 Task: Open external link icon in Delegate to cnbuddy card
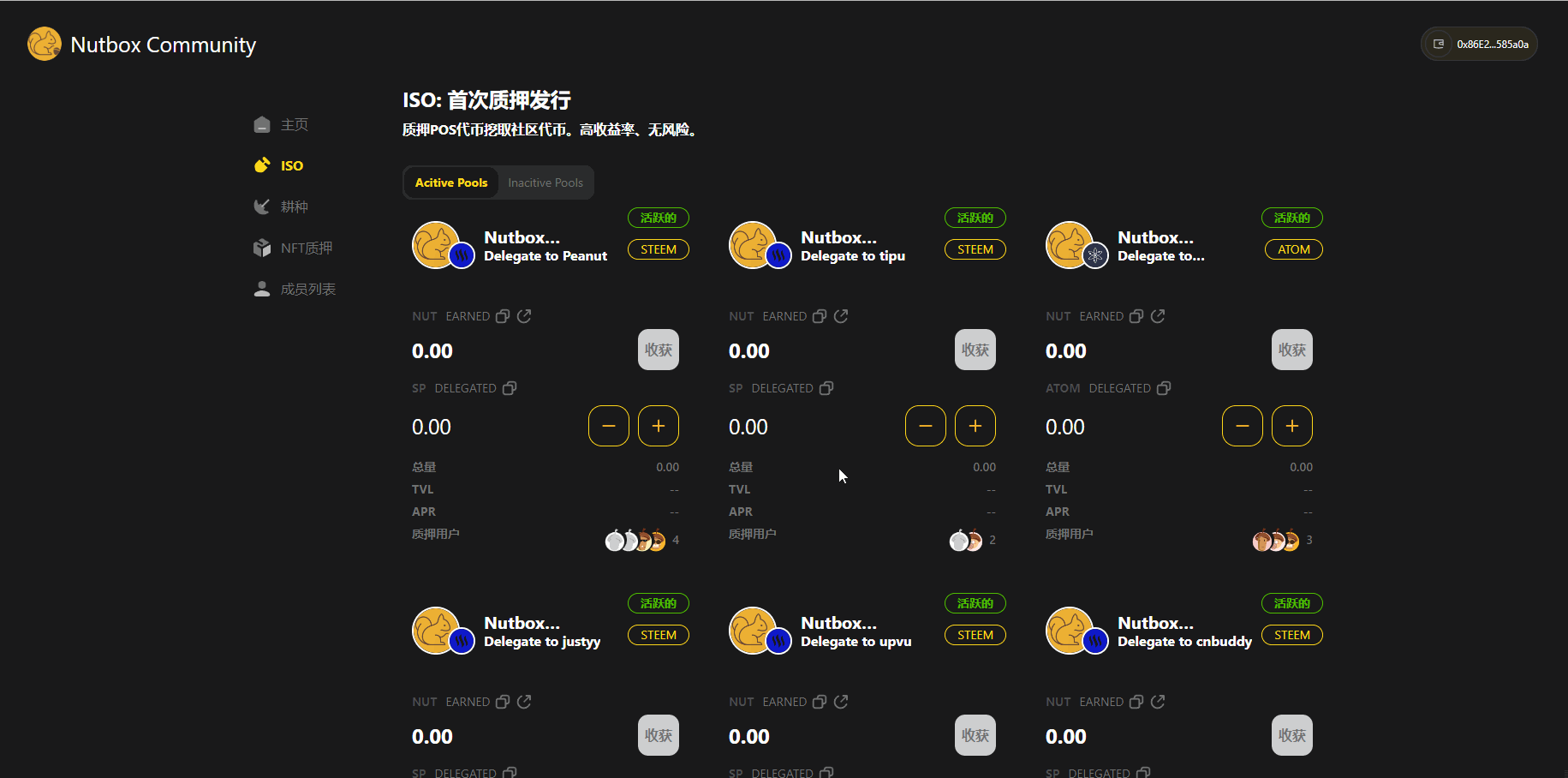[1158, 702]
